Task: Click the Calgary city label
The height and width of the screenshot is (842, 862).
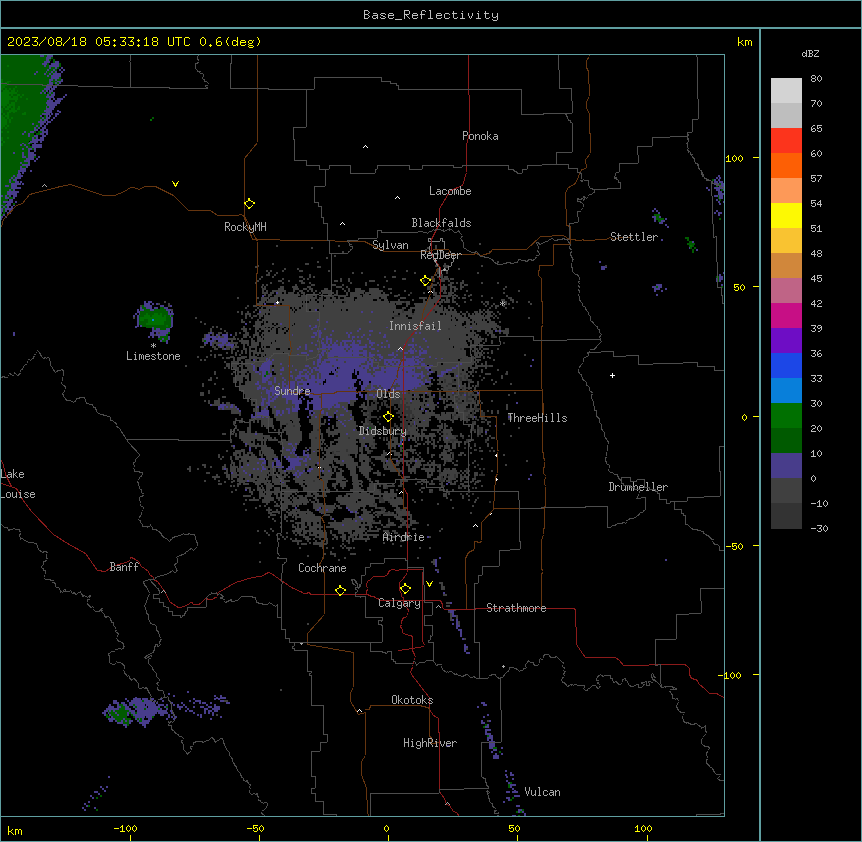Action: (x=399, y=603)
